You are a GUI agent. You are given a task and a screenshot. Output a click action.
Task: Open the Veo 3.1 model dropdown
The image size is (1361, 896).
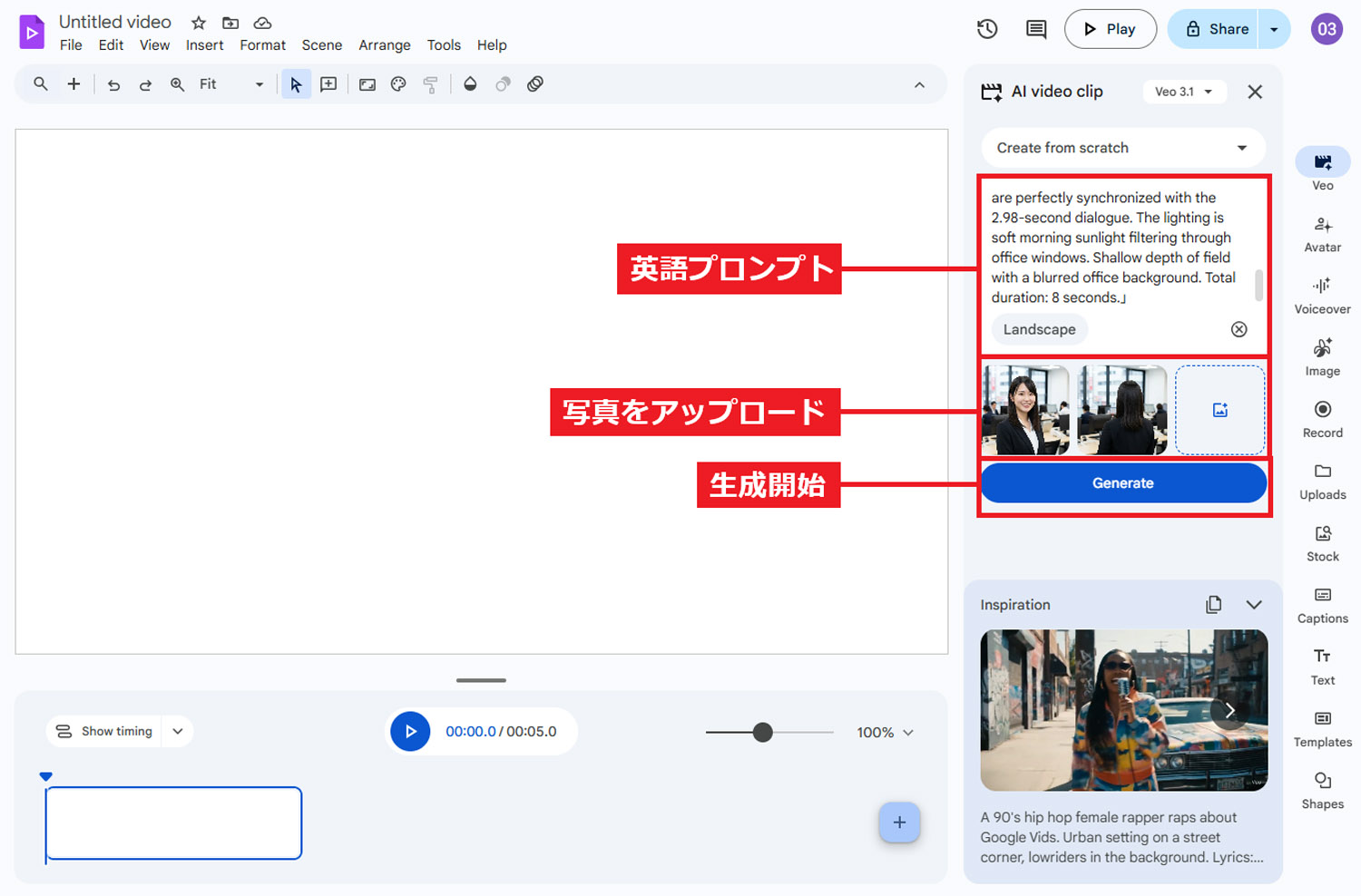[x=1184, y=92]
